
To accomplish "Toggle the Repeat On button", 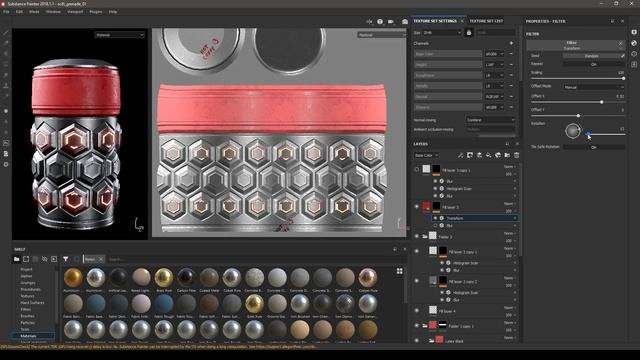I will 594,64.
